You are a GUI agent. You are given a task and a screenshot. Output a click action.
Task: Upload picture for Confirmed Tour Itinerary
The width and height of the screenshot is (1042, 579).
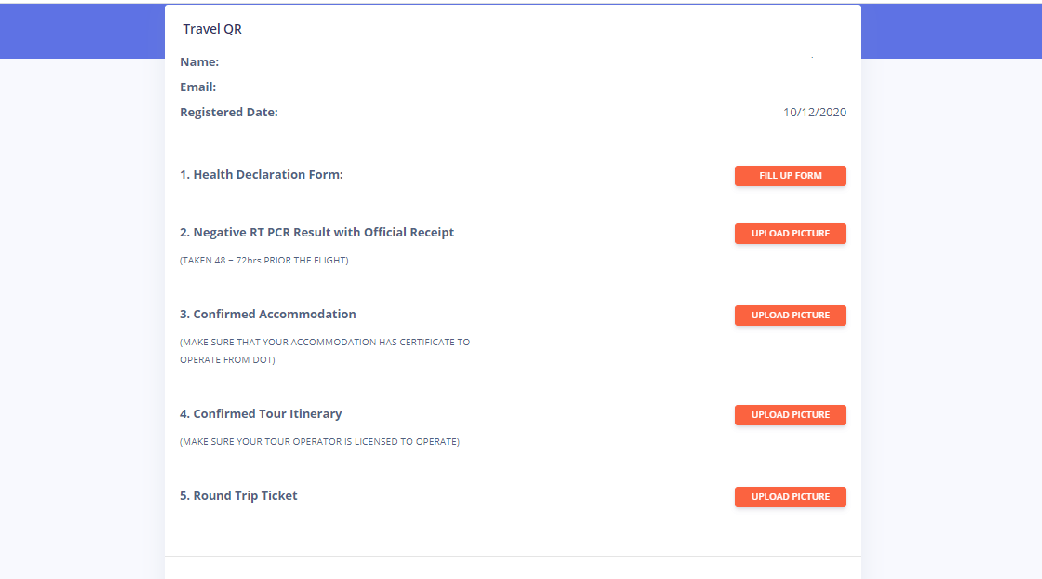[790, 414]
